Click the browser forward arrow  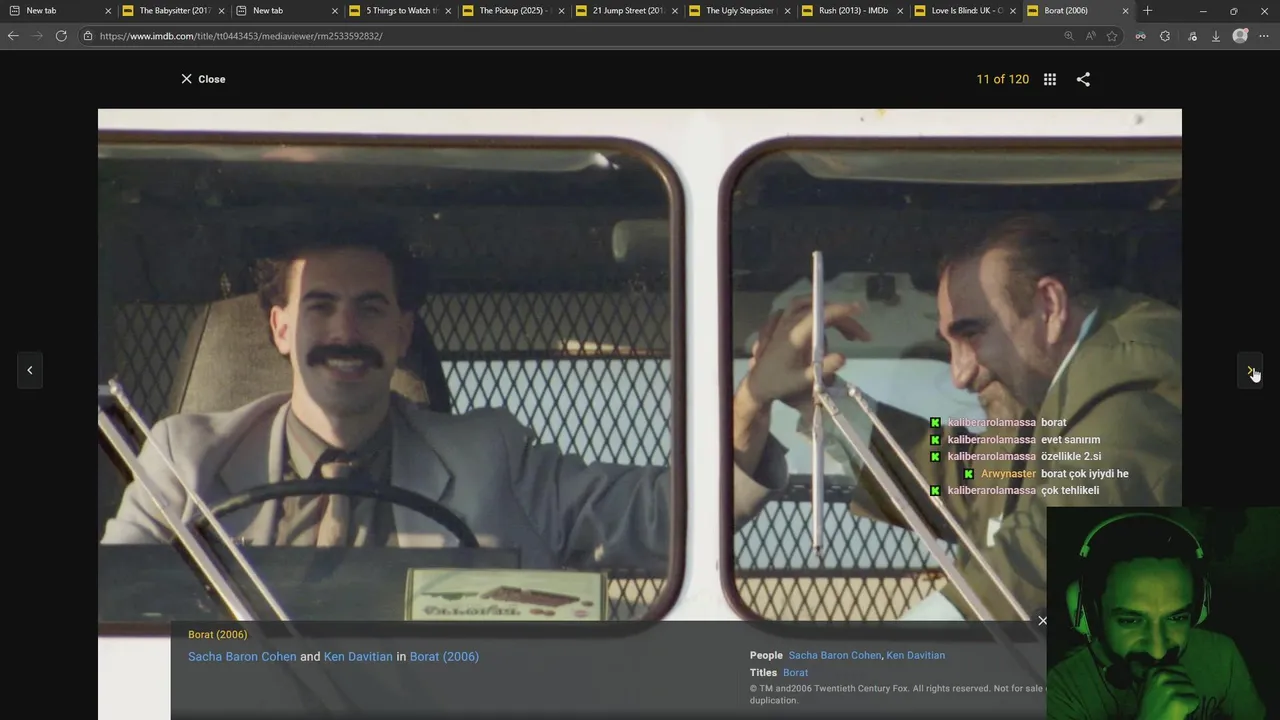pos(38,35)
